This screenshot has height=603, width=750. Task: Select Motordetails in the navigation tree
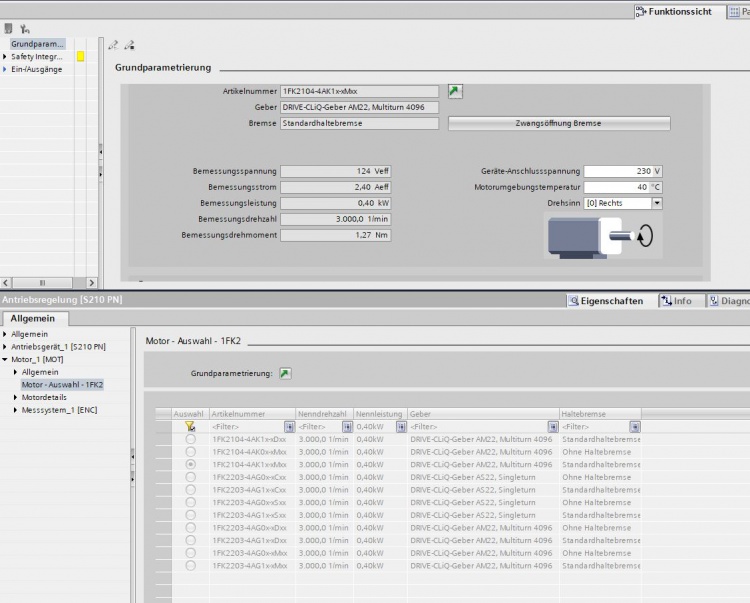[43, 397]
